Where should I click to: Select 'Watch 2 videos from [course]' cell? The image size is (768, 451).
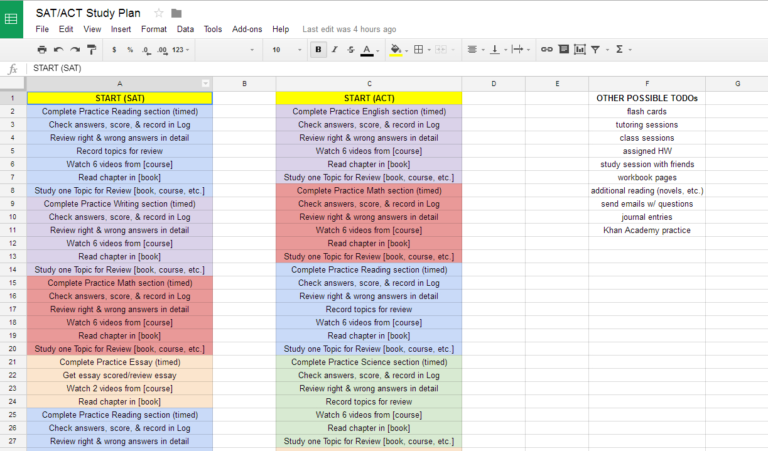(120, 389)
